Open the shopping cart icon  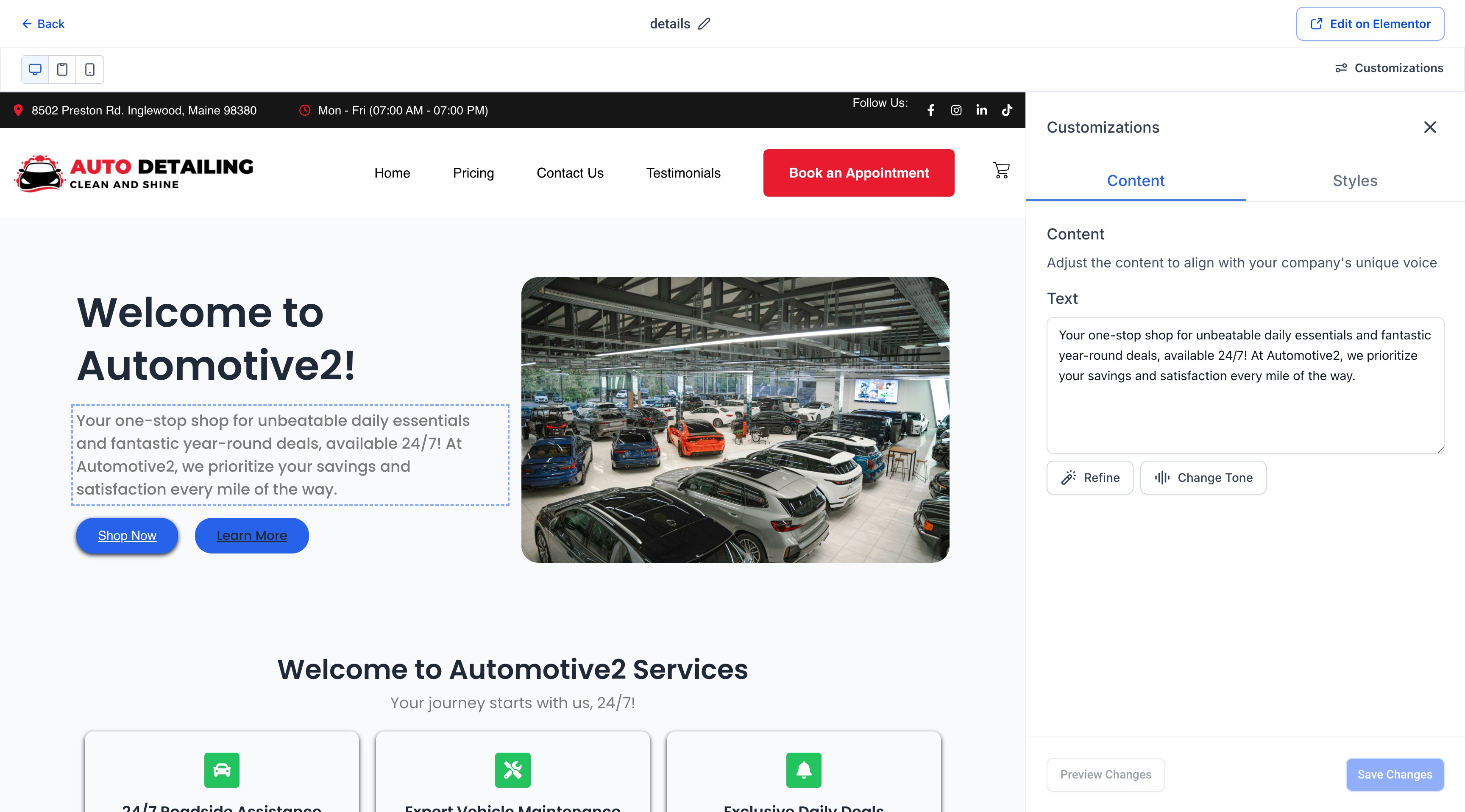1001,170
